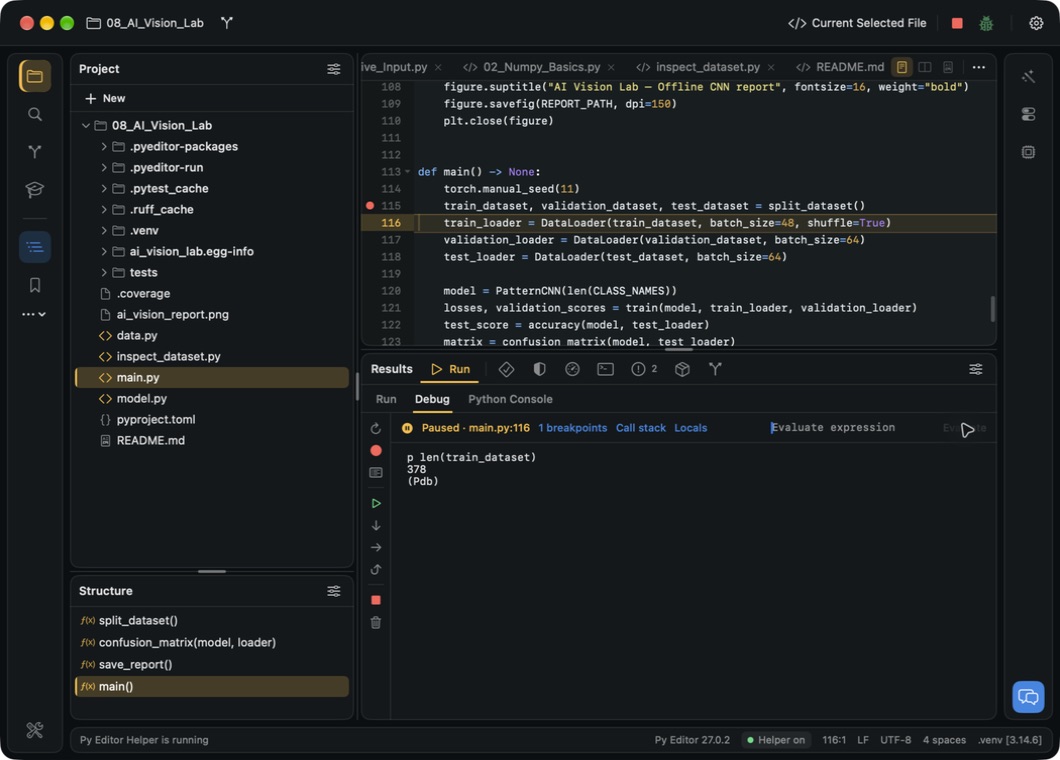Toggle the breakpoint on line 115
Screen dimensions: 1060x760
point(370,206)
